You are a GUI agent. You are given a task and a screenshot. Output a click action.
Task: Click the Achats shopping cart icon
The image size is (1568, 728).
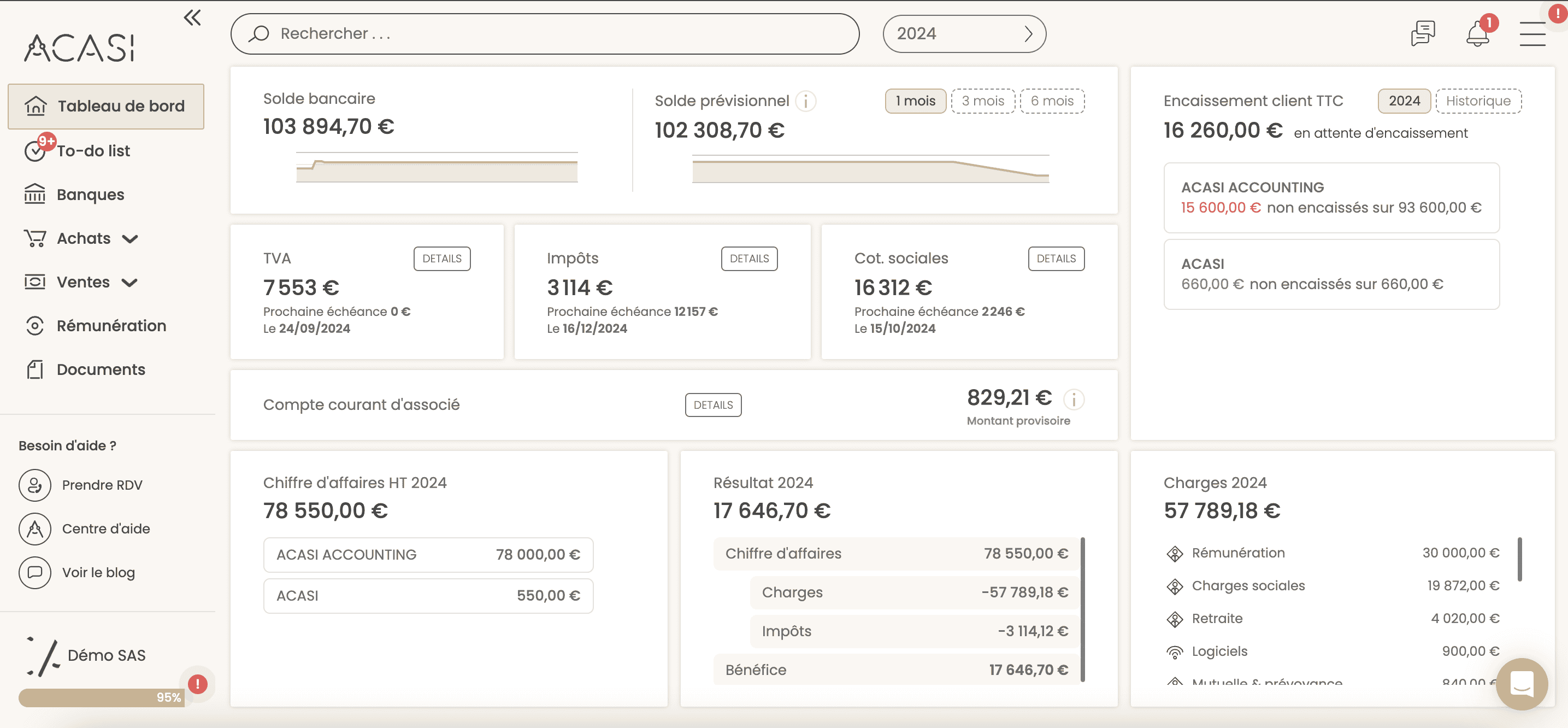click(x=35, y=238)
